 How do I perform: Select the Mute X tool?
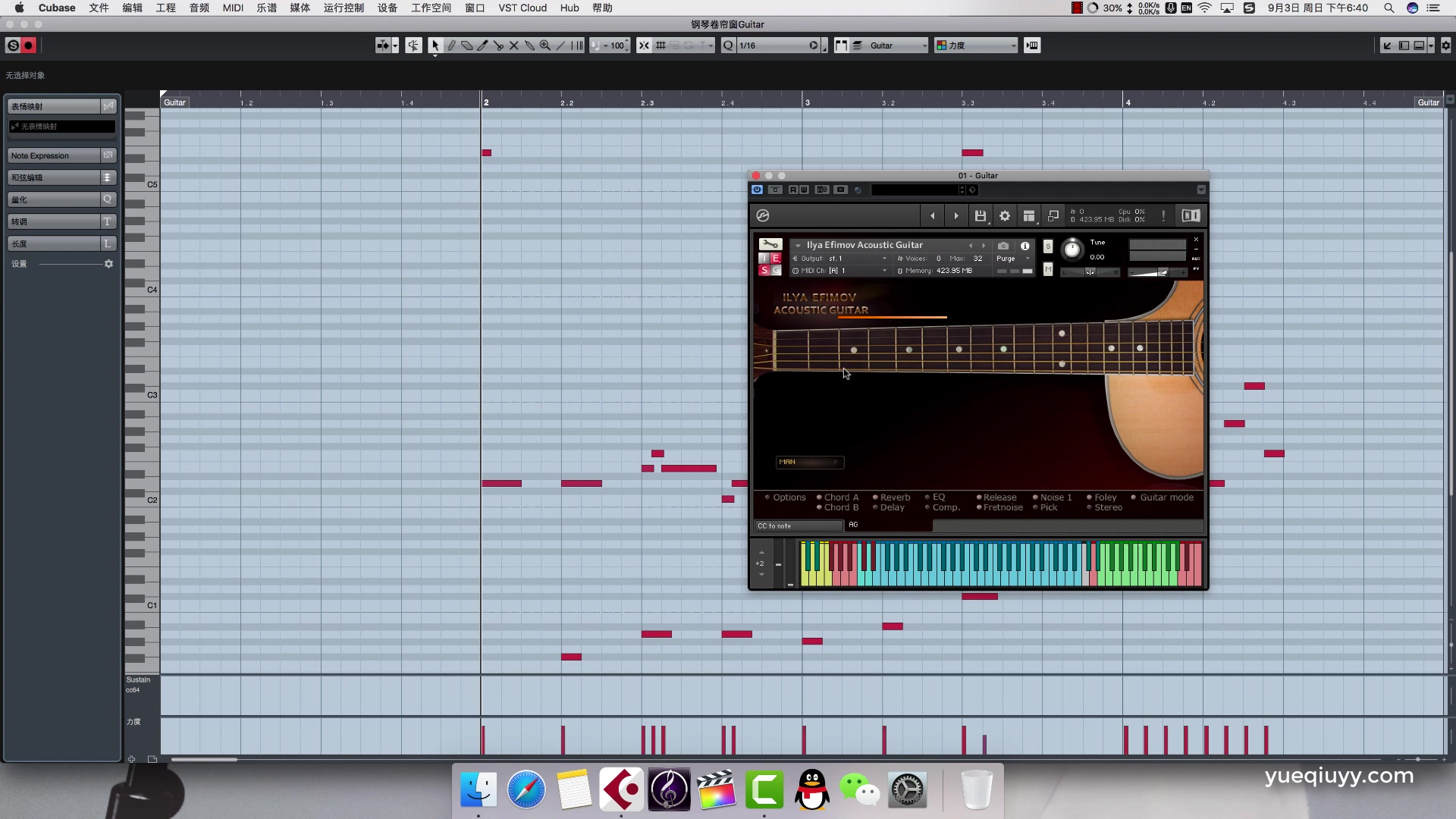514,45
